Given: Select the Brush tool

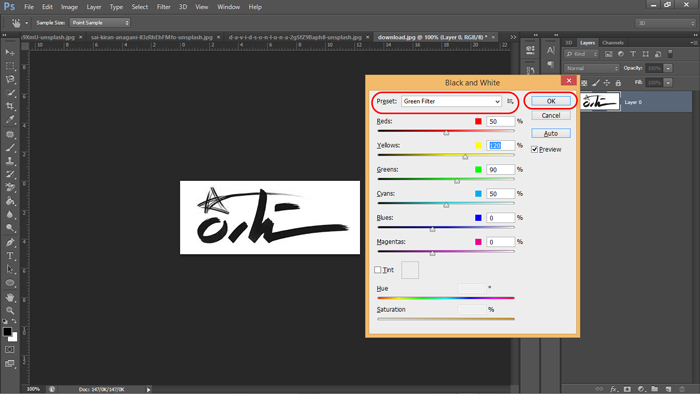Looking at the screenshot, I should coord(10,147).
